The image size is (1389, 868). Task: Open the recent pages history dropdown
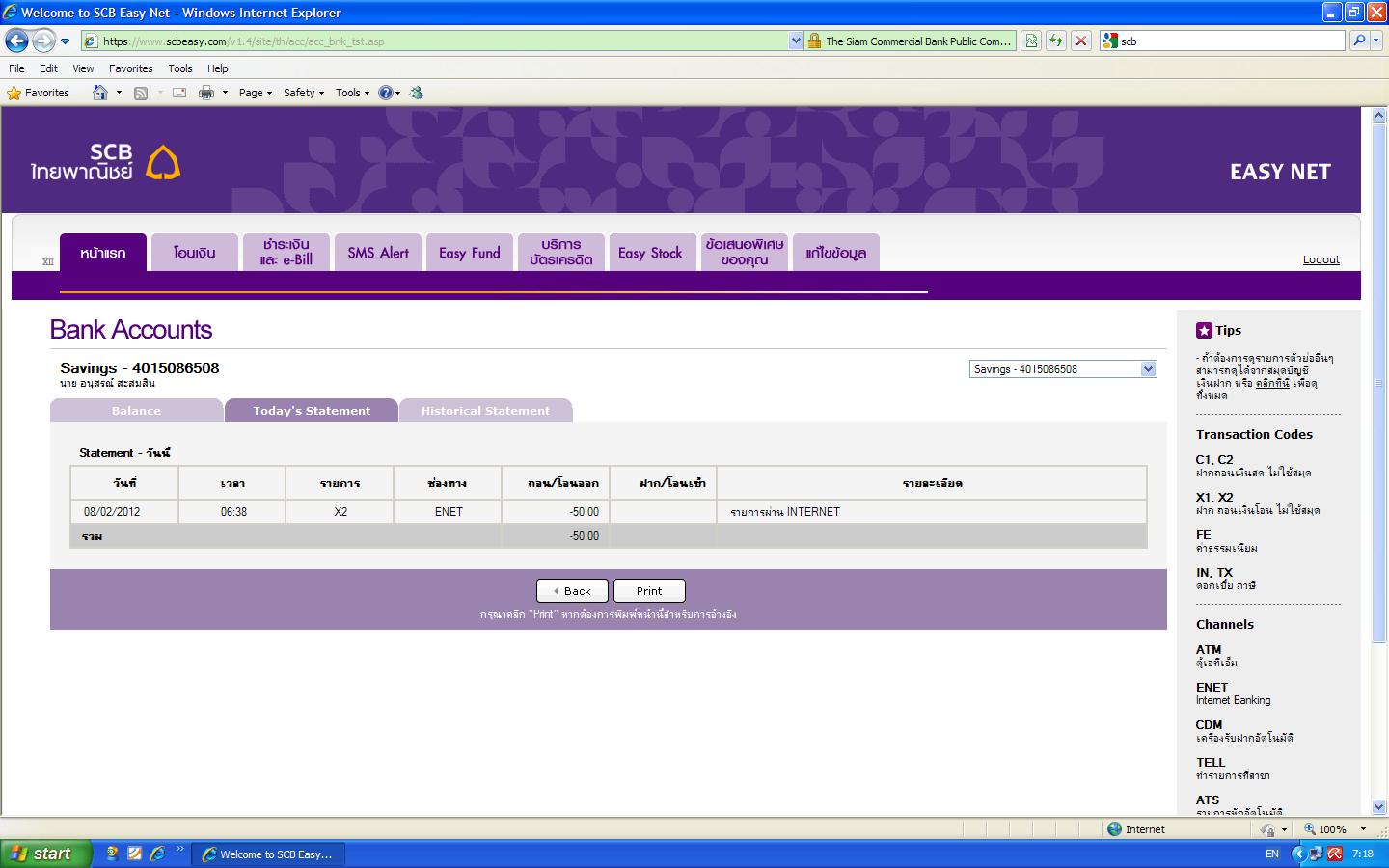point(65,41)
